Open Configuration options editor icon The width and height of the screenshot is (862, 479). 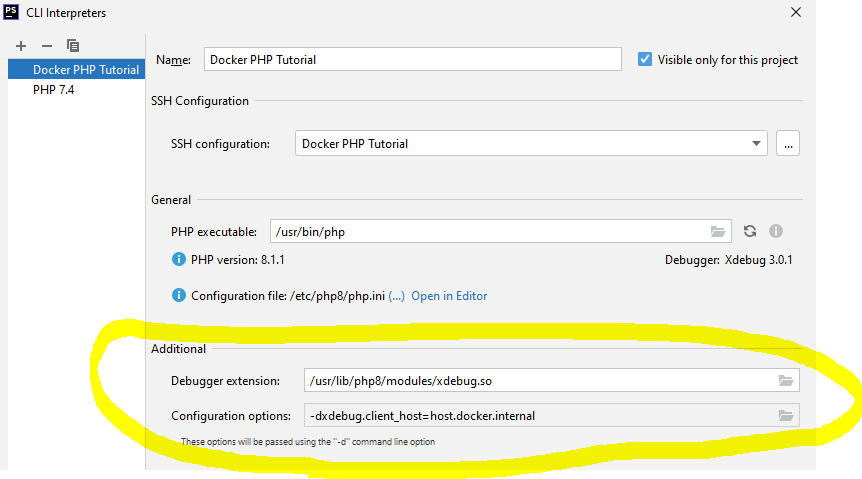[x=786, y=415]
